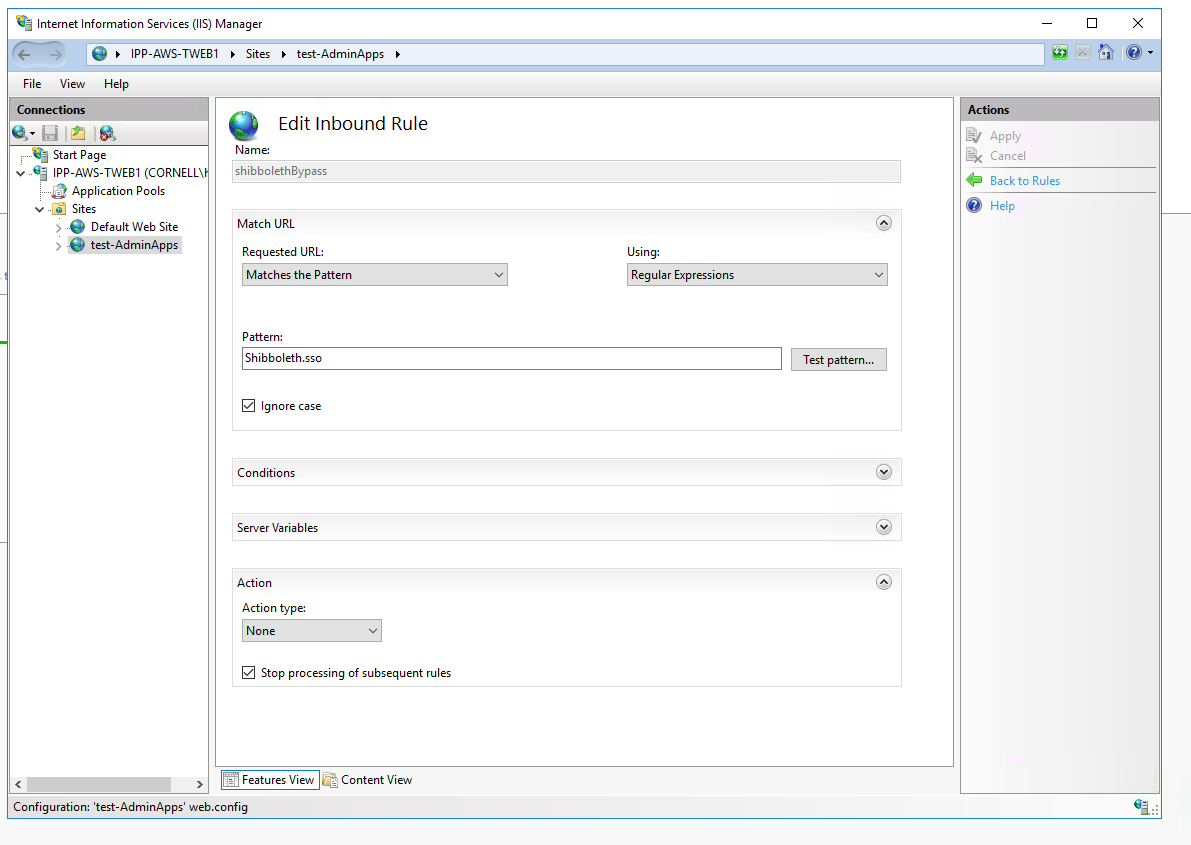Click the rule Name field

click(x=566, y=171)
